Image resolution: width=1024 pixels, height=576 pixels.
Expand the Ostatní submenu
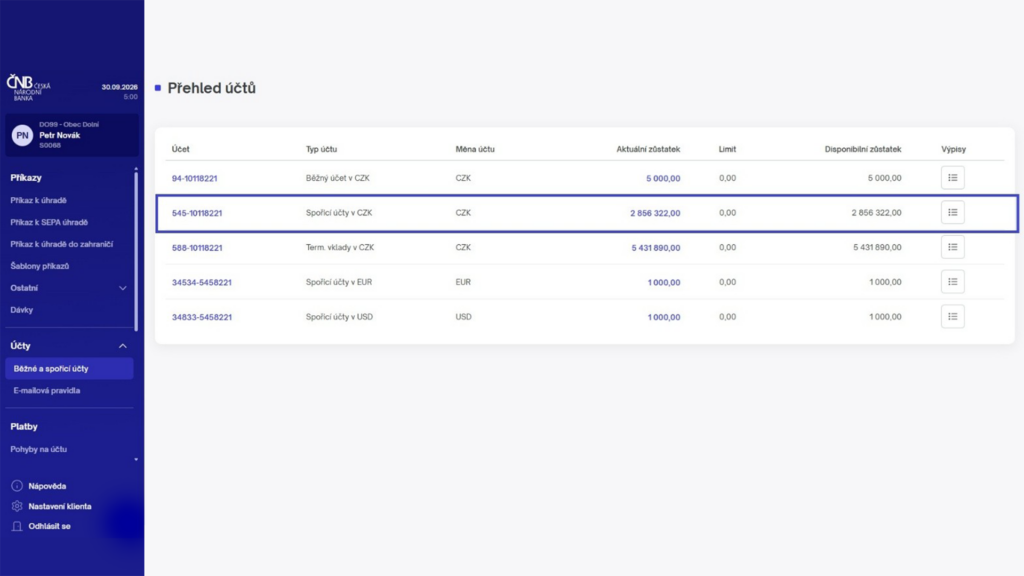(122, 288)
